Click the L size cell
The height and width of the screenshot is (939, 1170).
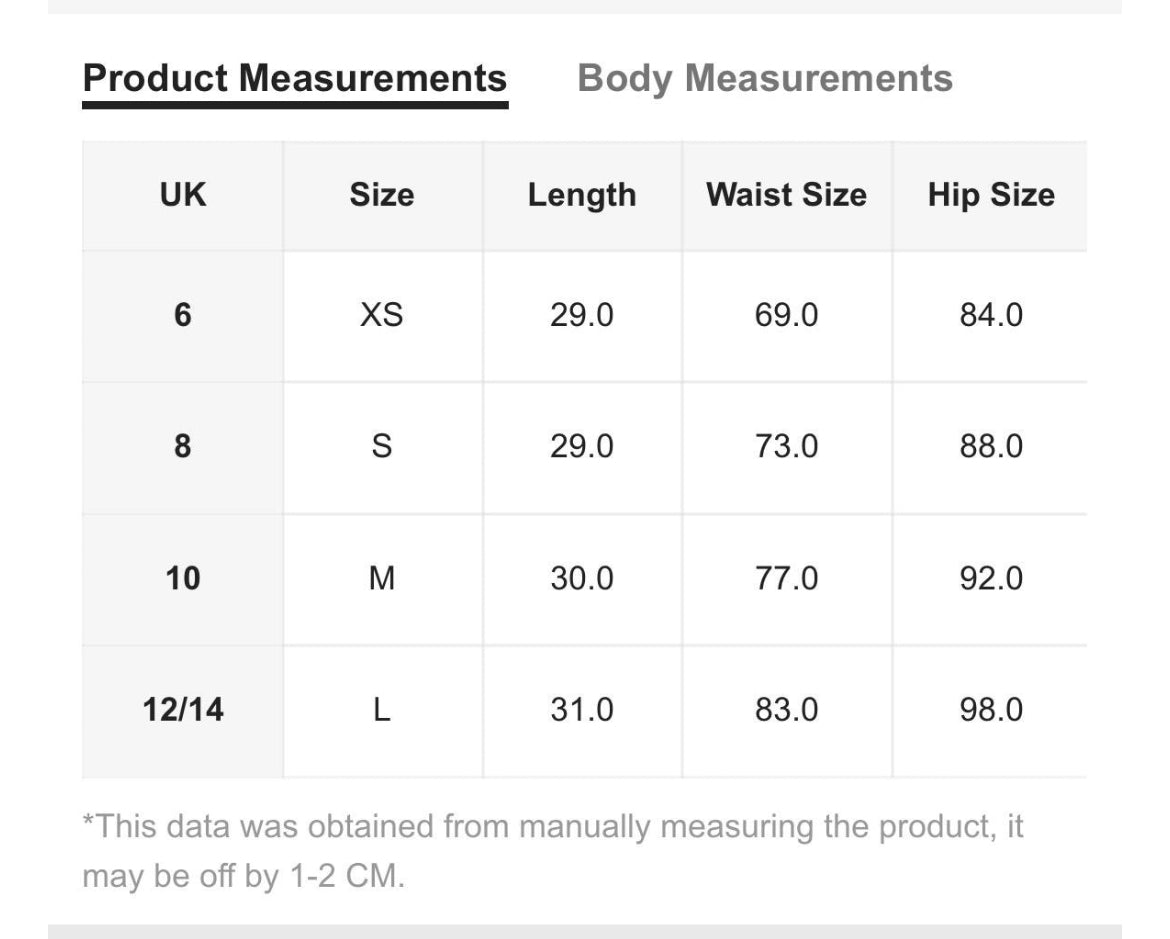[x=382, y=710]
